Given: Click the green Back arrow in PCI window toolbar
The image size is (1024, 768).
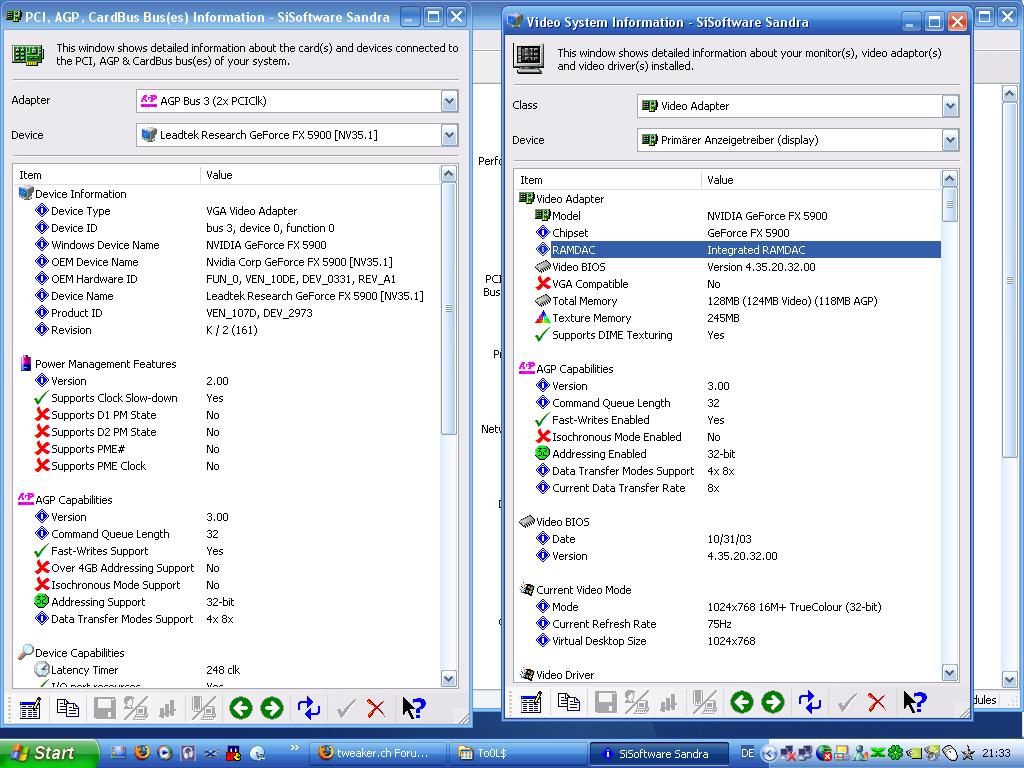Looking at the screenshot, I should coord(240,709).
